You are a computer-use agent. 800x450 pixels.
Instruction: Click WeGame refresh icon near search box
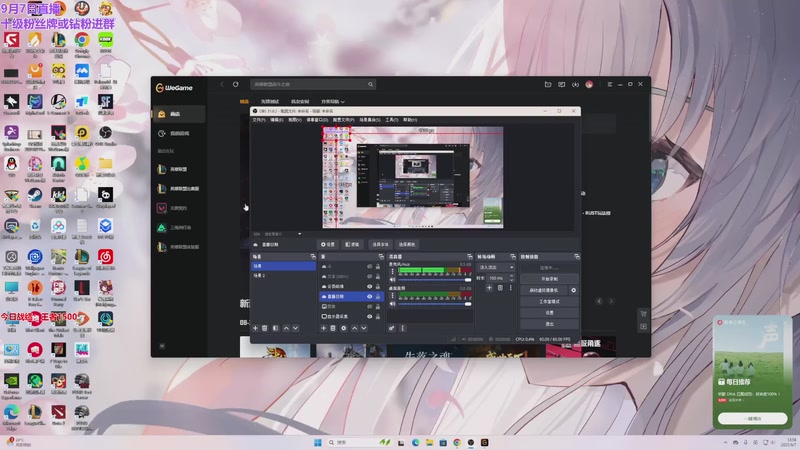236,84
